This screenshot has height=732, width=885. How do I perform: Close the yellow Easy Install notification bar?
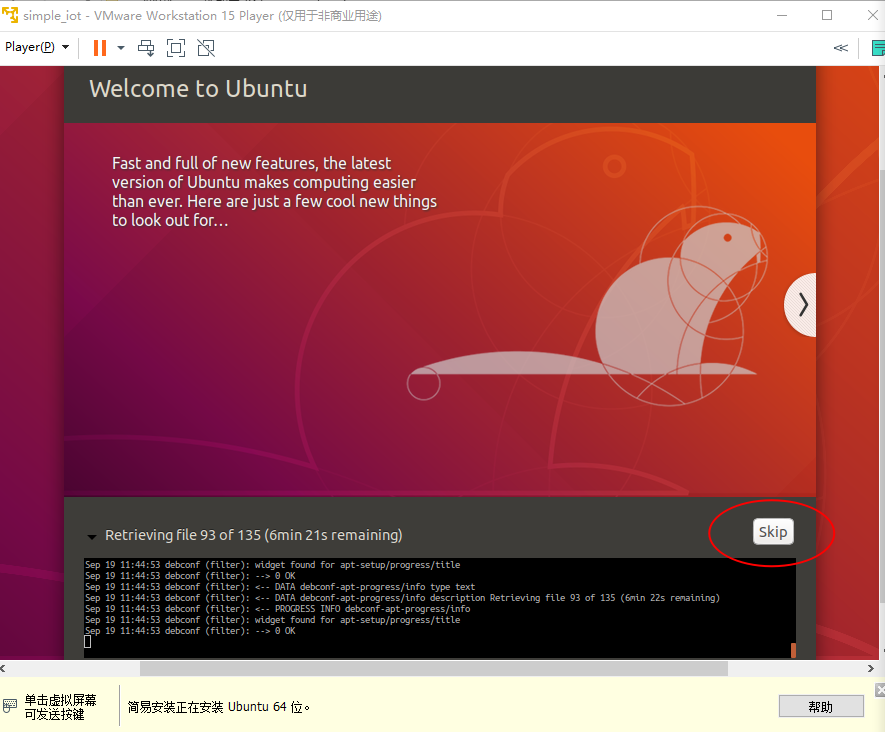[x=880, y=690]
